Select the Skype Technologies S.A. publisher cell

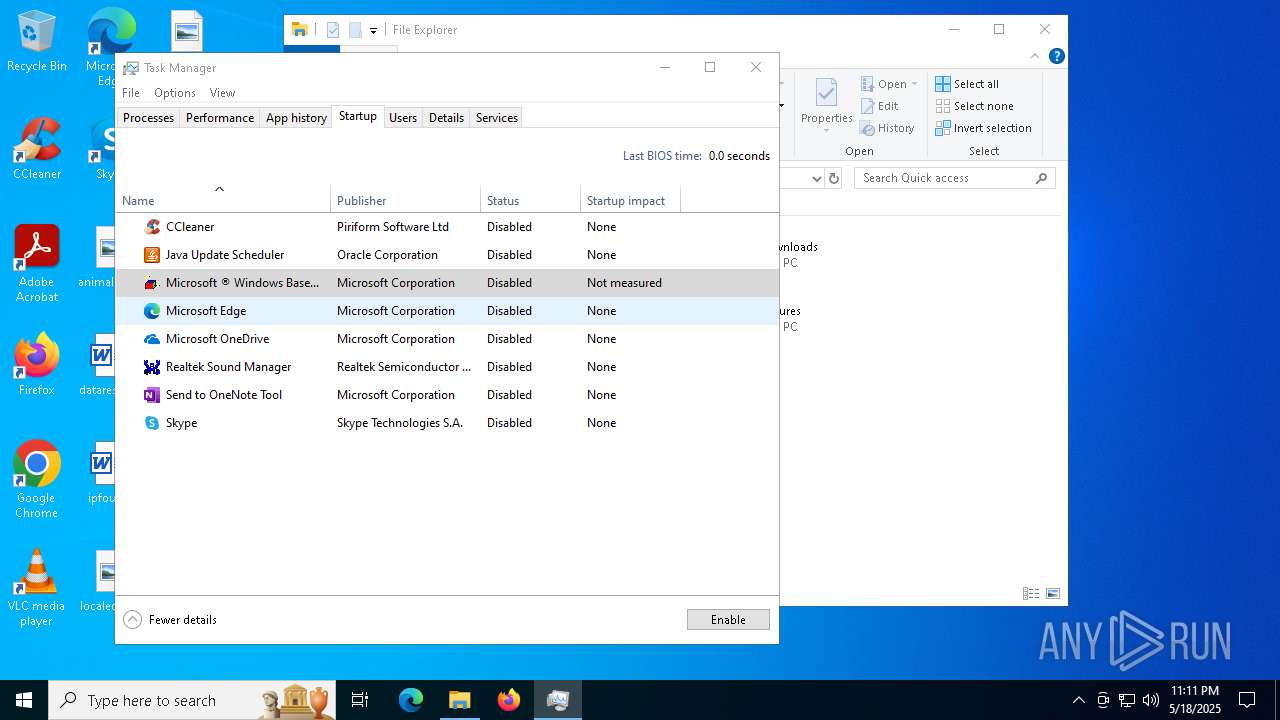[400, 423]
